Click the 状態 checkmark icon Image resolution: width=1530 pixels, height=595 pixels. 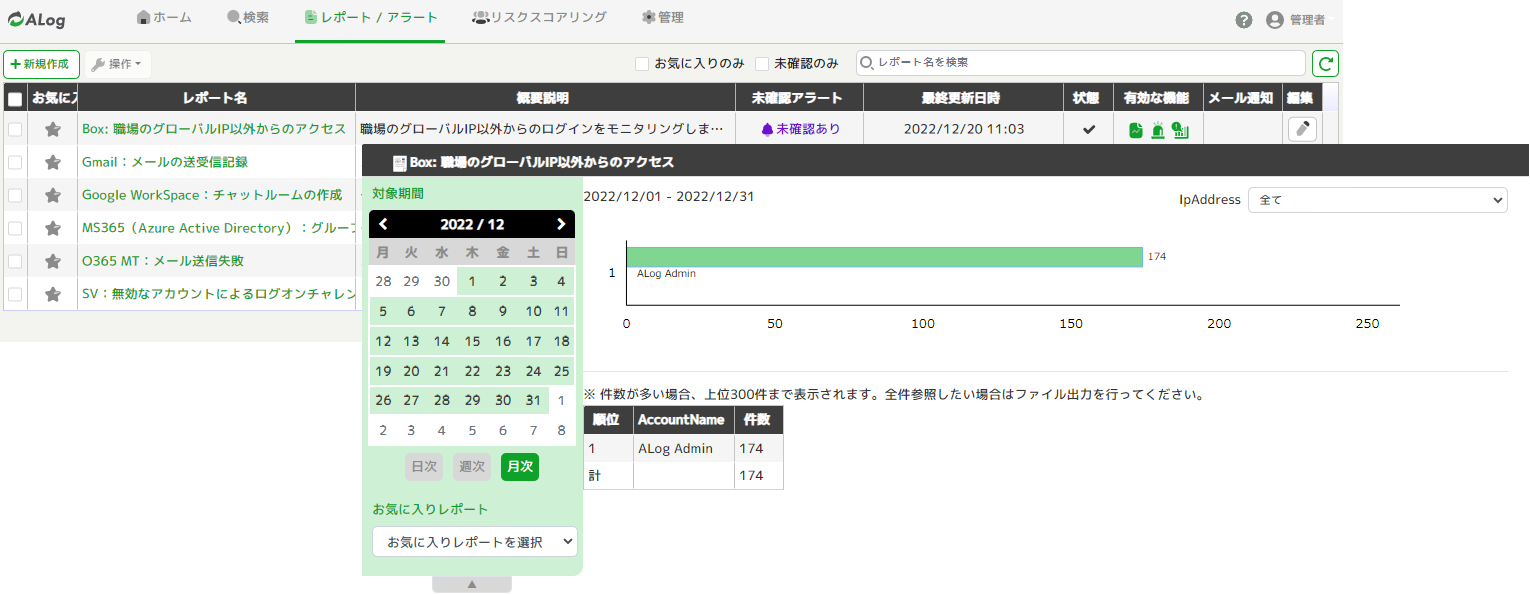click(1089, 129)
